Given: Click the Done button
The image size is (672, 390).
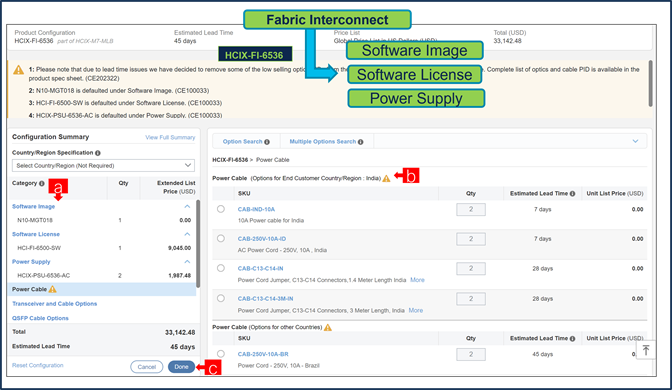Looking at the screenshot, I should click(181, 367).
